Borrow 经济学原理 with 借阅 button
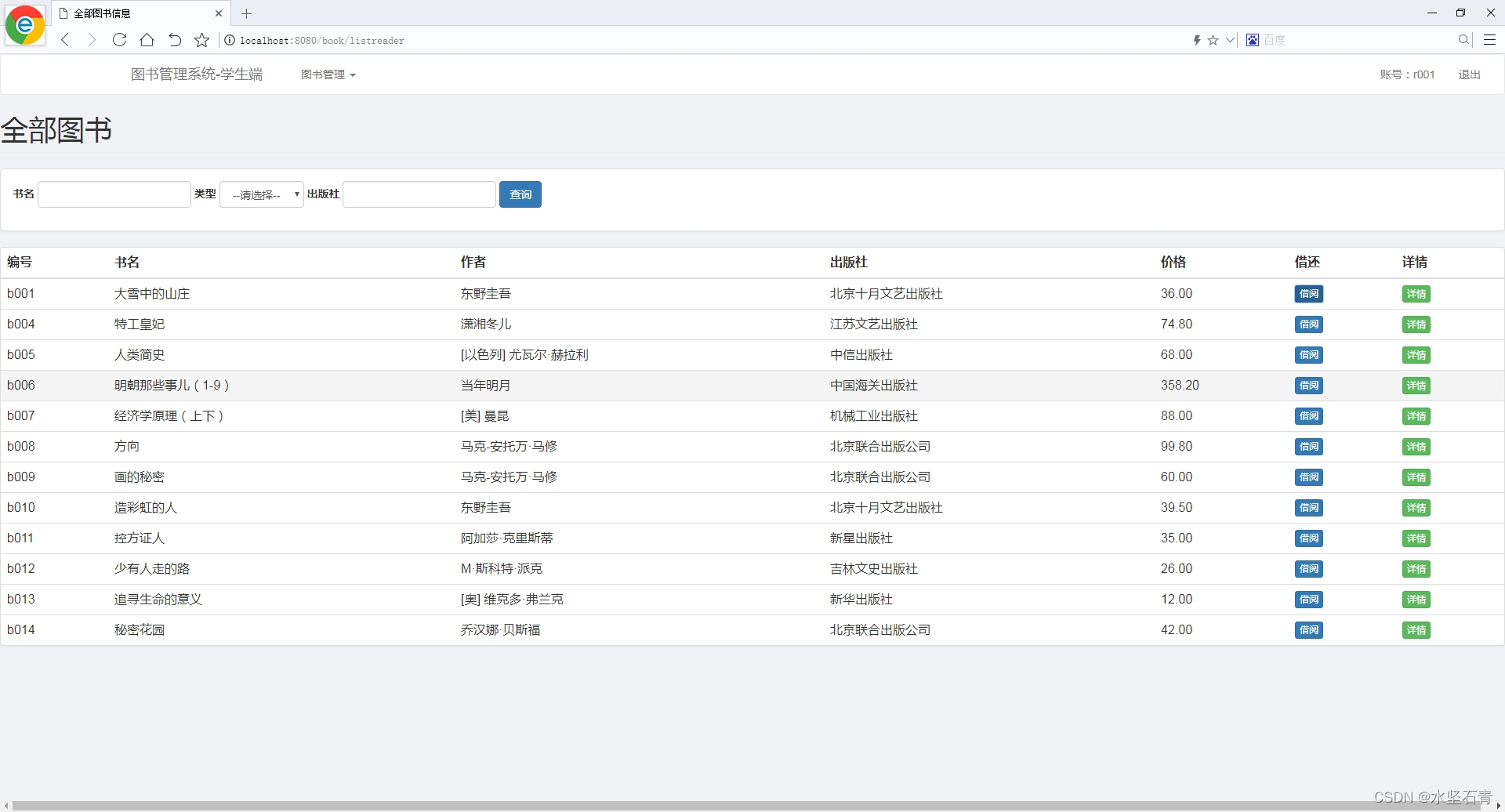Image resolution: width=1505 pixels, height=812 pixels. (x=1308, y=416)
